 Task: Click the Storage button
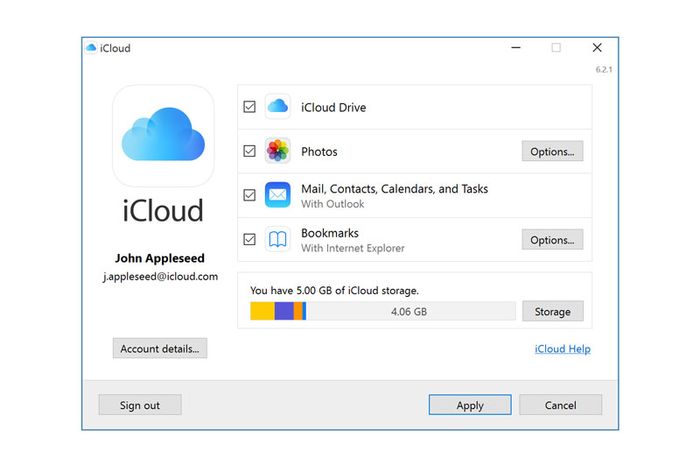553,311
